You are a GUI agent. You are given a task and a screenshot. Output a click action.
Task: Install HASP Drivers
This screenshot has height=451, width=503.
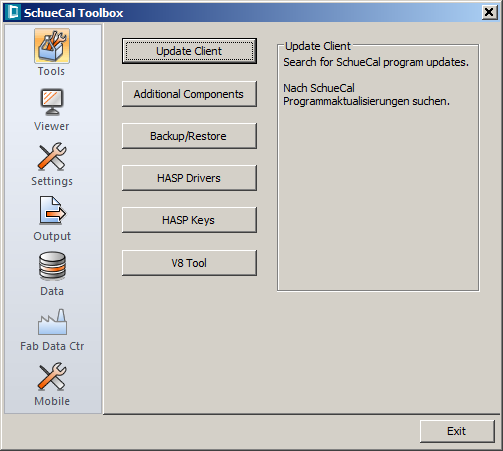[x=189, y=178]
